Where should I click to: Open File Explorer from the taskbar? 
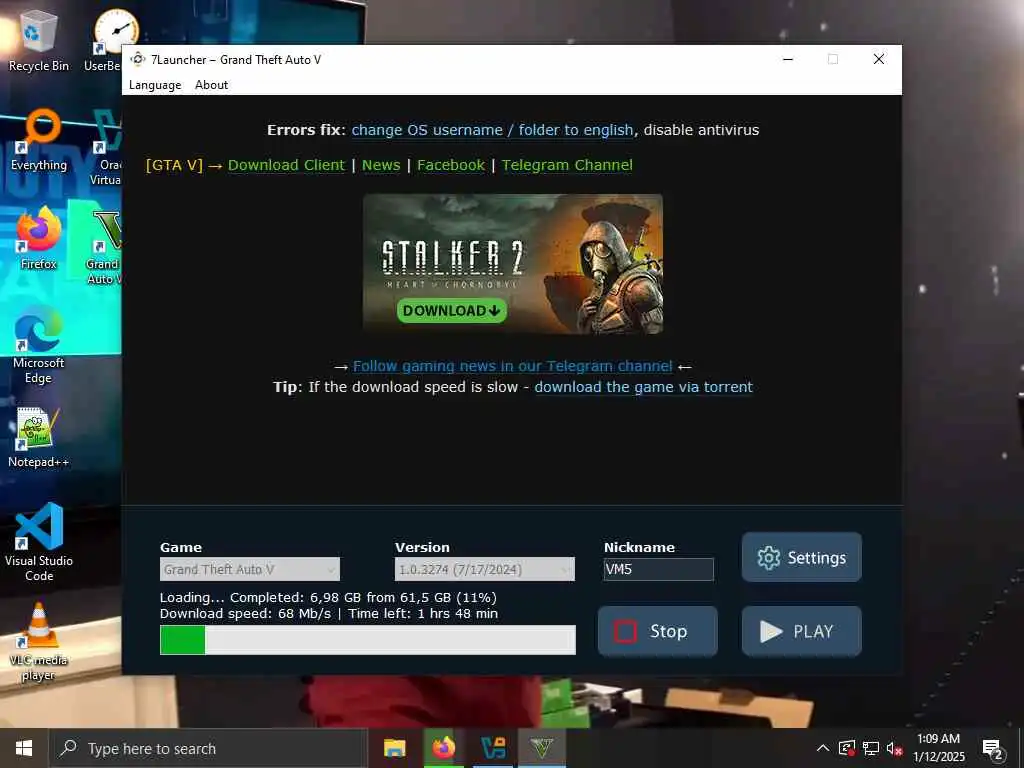tap(394, 748)
